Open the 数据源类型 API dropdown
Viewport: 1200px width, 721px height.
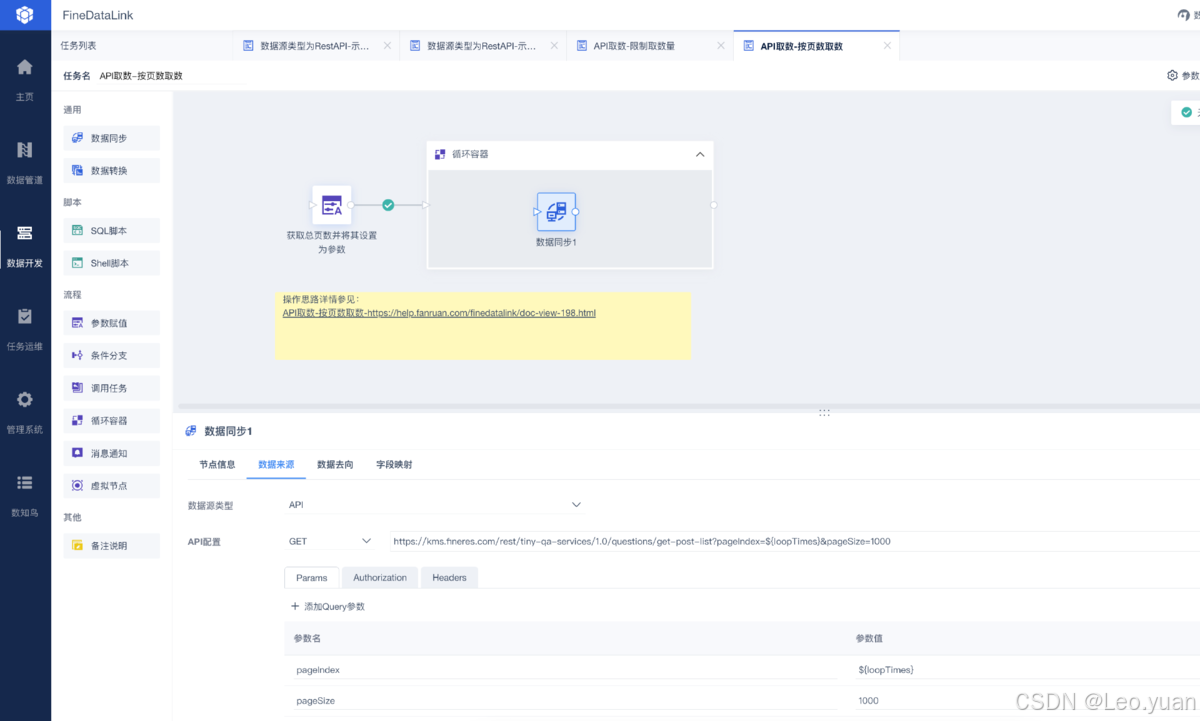[x=434, y=505]
